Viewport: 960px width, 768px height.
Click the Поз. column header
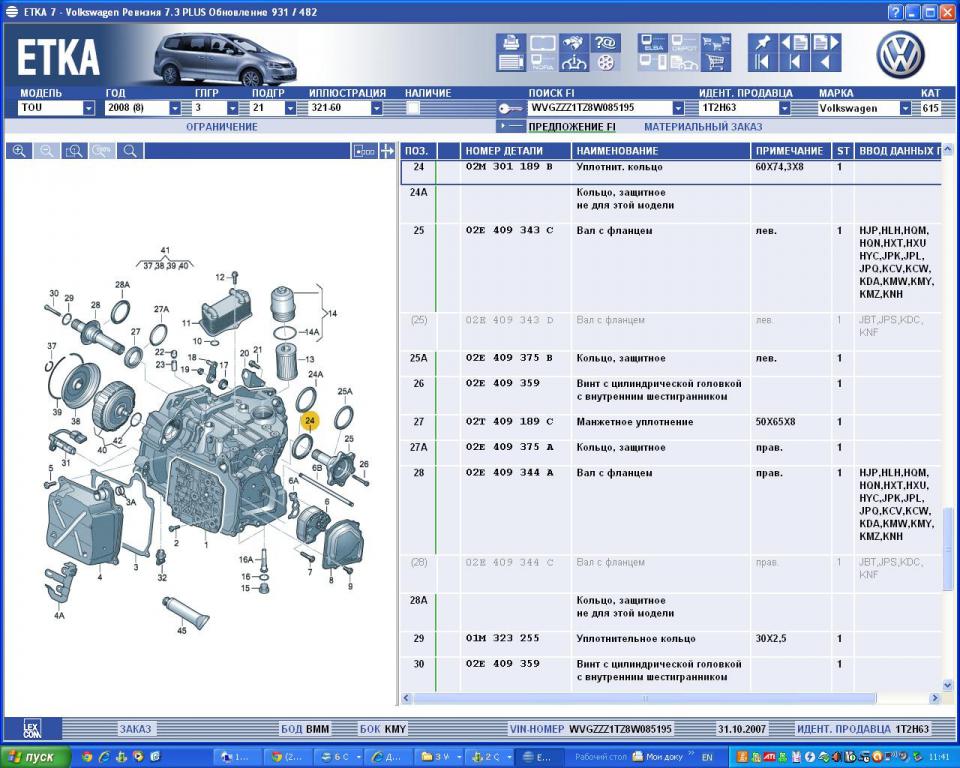click(x=418, y=151)
